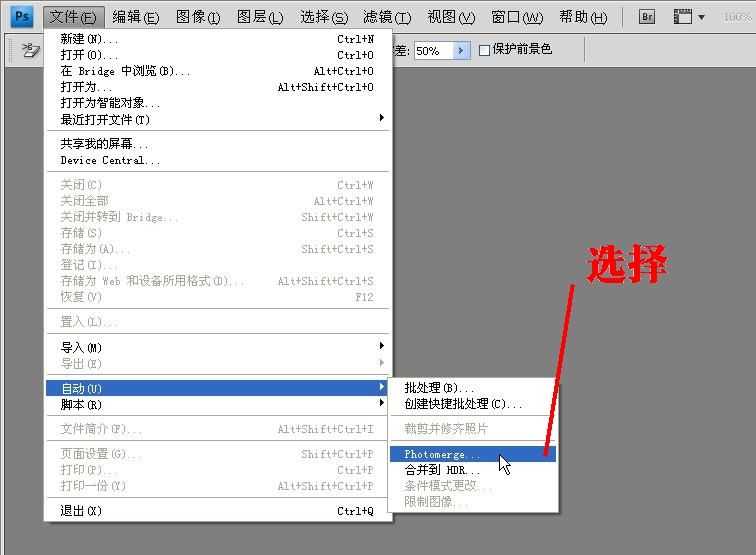The height and width of the screenshot is (555, 756).
Task: Choose 打开为... menu entry
Action: point(217,87)
